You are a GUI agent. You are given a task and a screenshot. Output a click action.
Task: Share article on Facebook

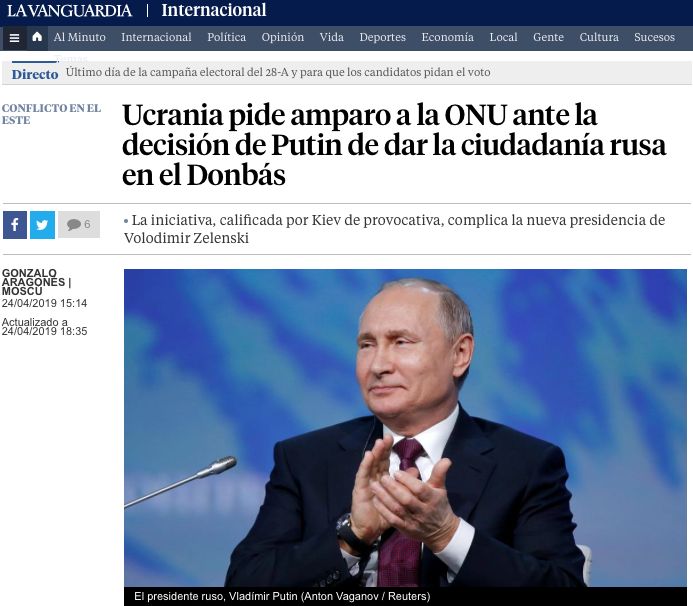[x=15, y=225]
